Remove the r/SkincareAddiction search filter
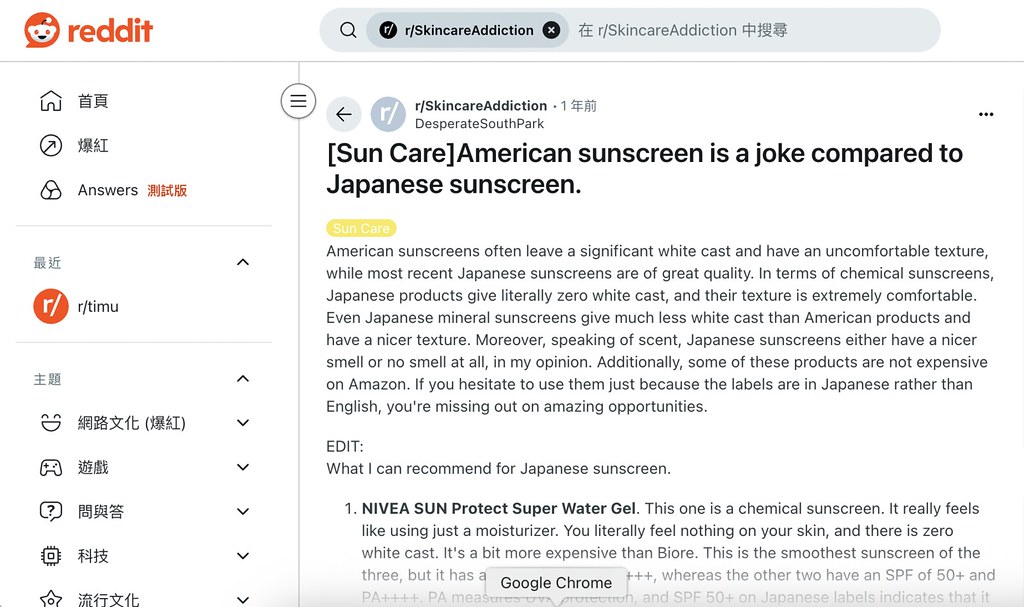Viewport: 1024px width, 607px height. (551, 30)
